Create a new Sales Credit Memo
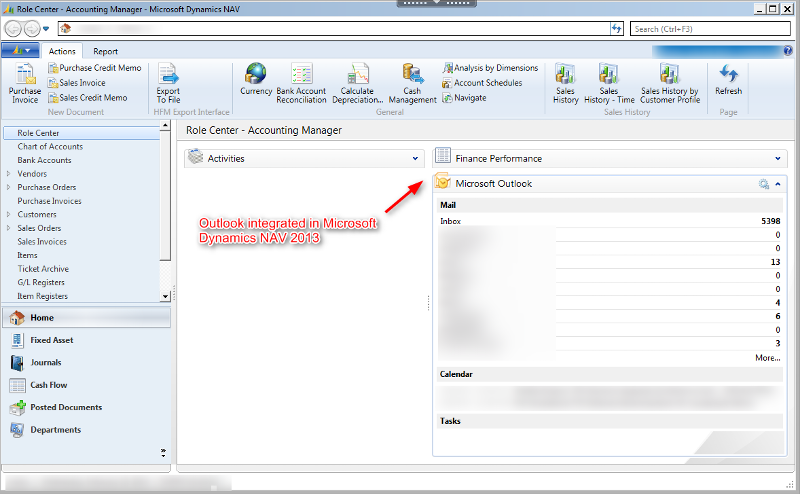The height and width of the screenshot is (494, 800). [88, 97]
